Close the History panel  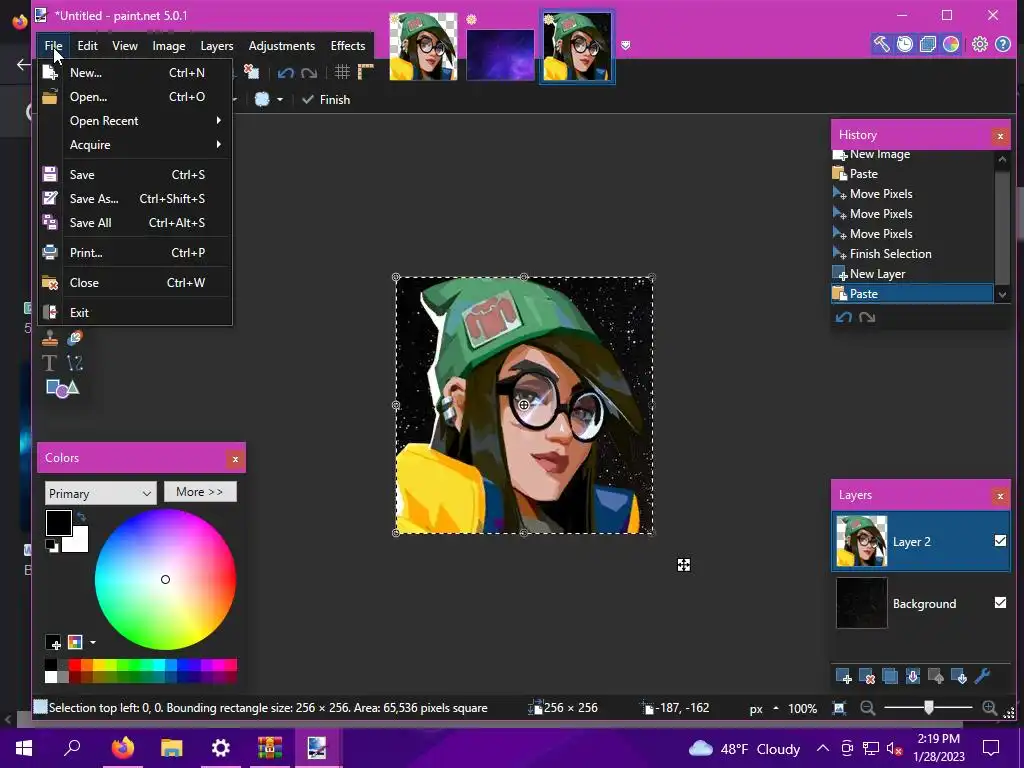tap(1000, 136)
